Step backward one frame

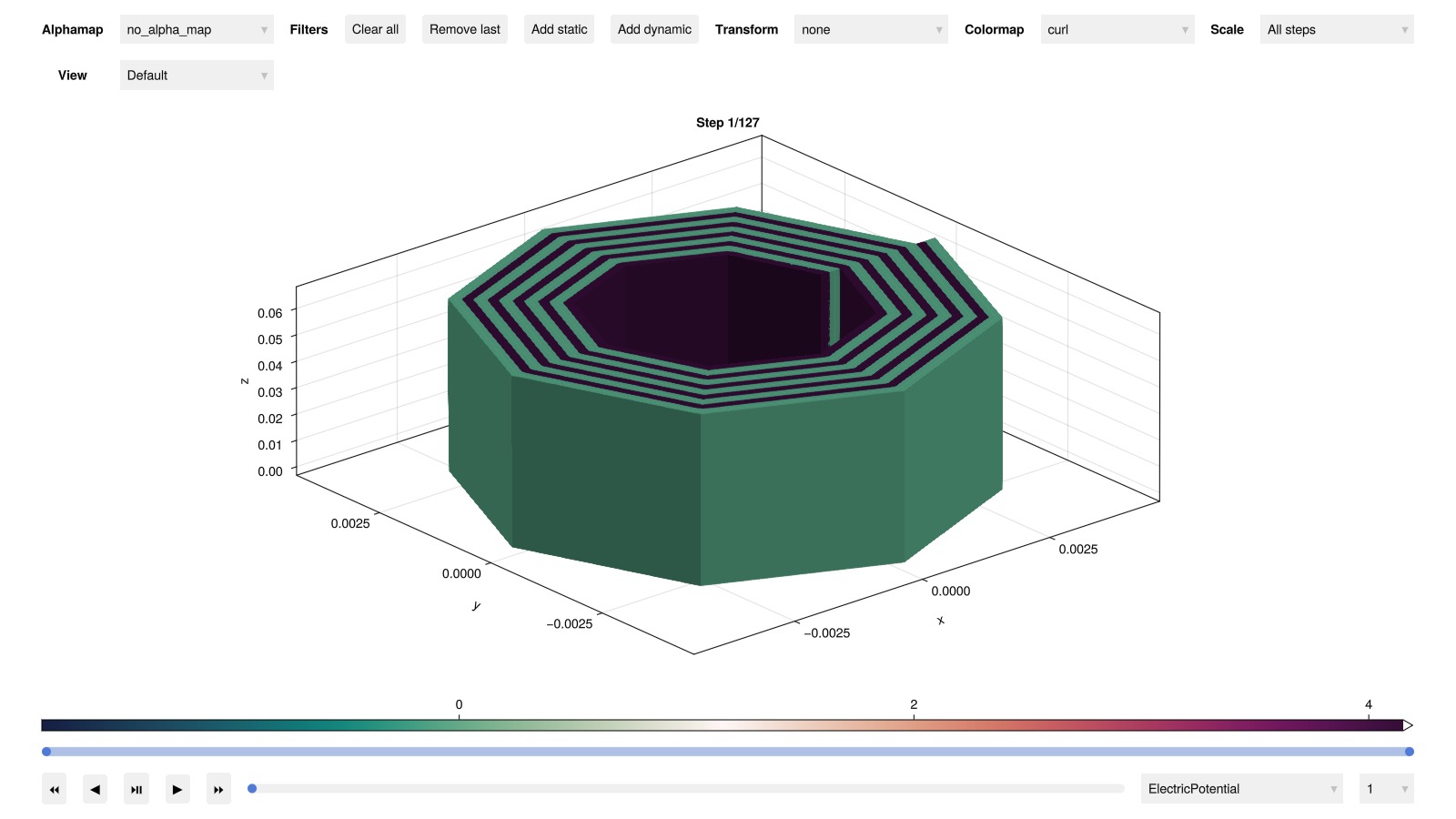pos(96,789)
